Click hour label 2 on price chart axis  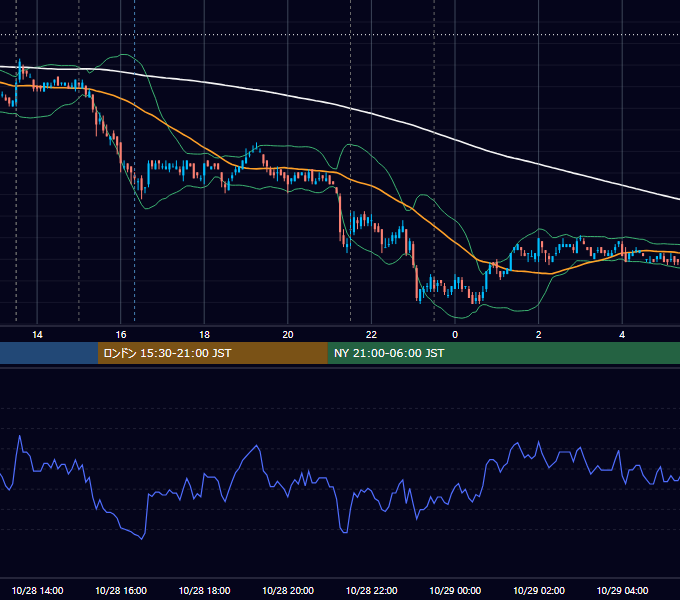click(539, 335)
